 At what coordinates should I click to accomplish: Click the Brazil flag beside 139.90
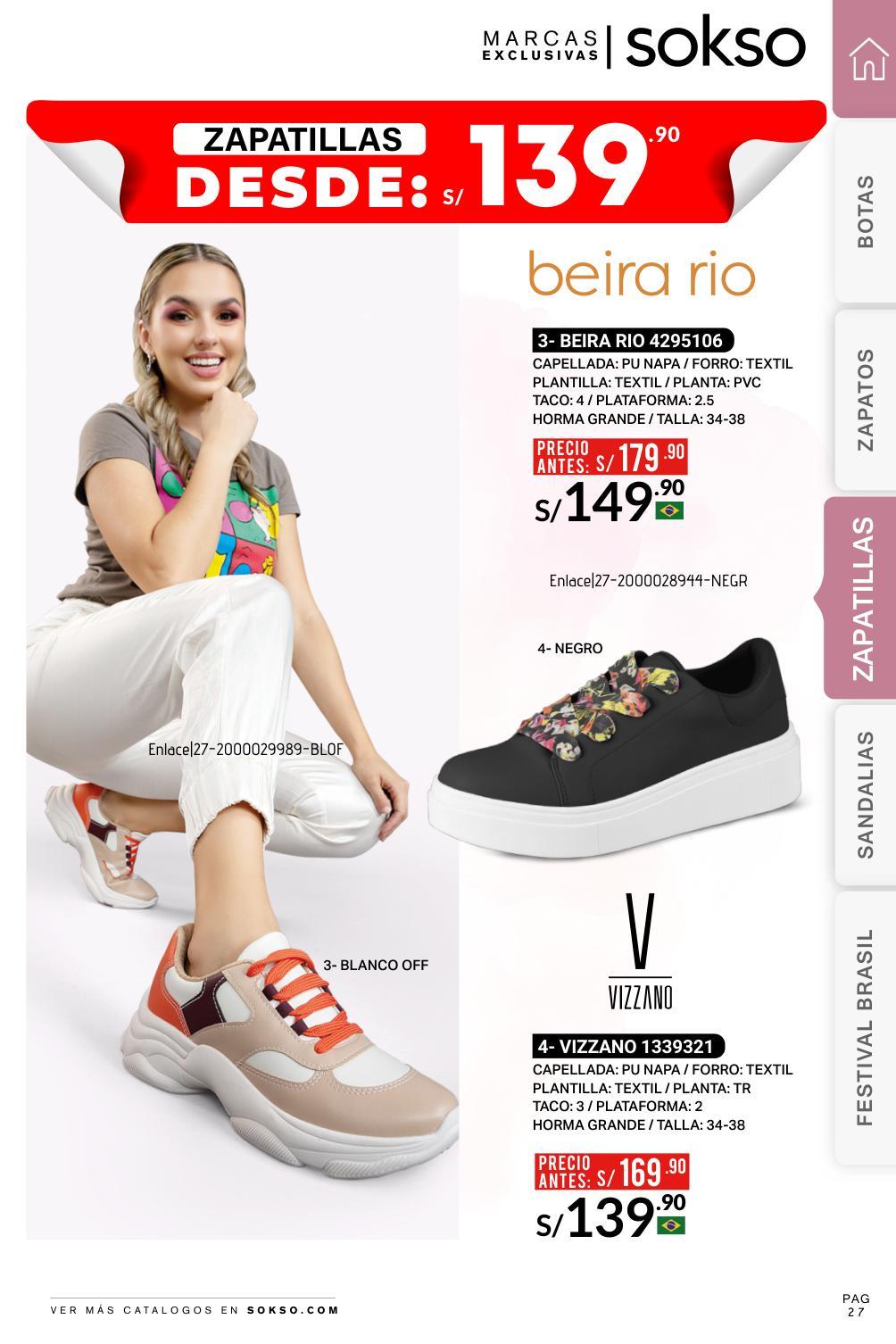coord(671,1225)
